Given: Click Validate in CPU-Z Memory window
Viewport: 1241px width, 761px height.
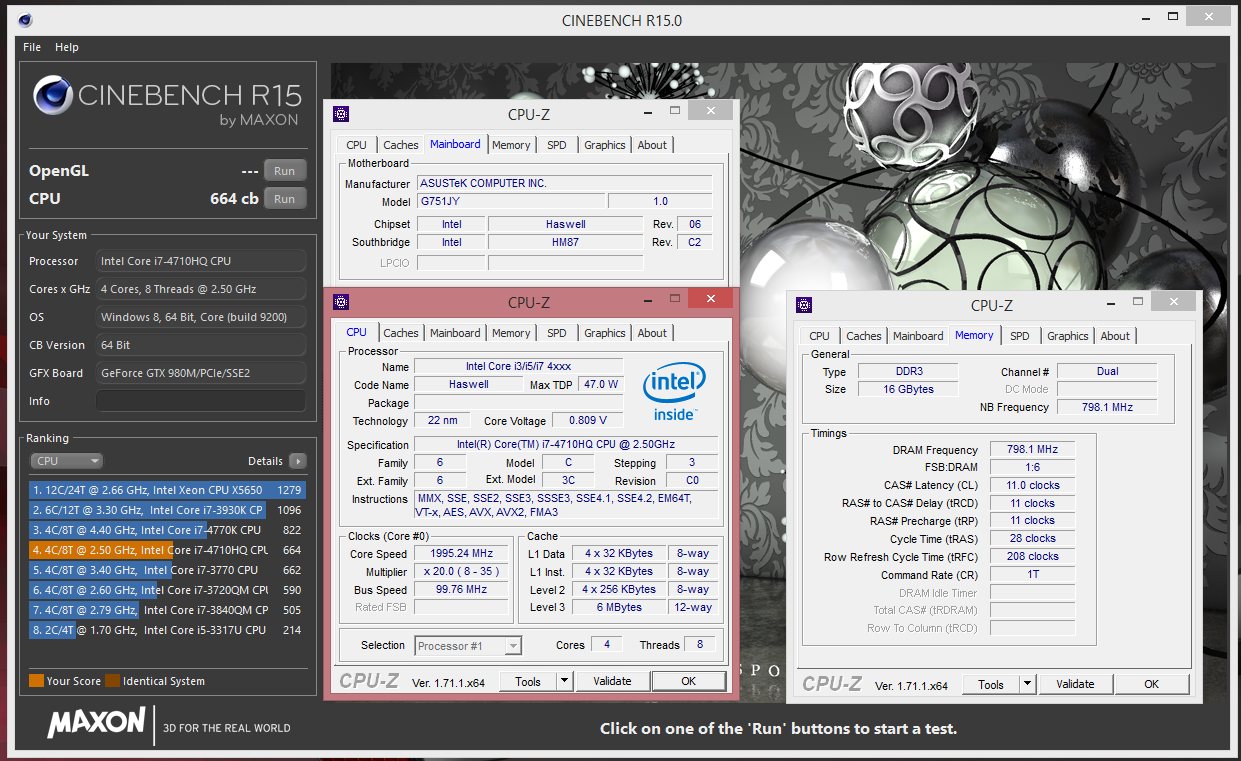Looking at the screenshot, I should click(1075, 684).
